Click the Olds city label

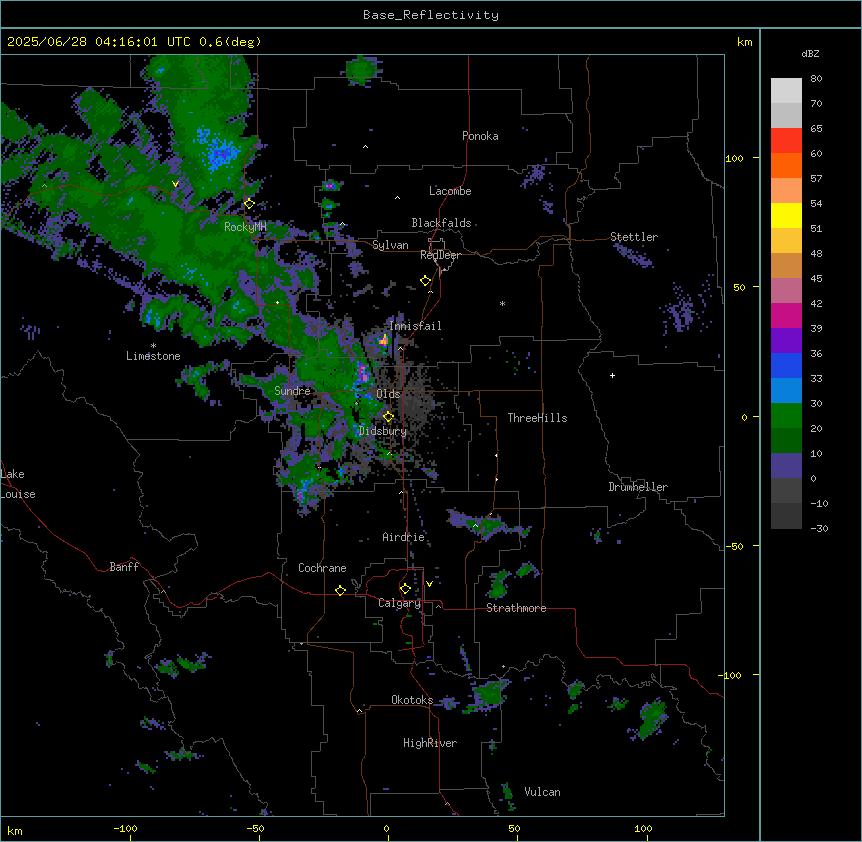coord(388,394)
